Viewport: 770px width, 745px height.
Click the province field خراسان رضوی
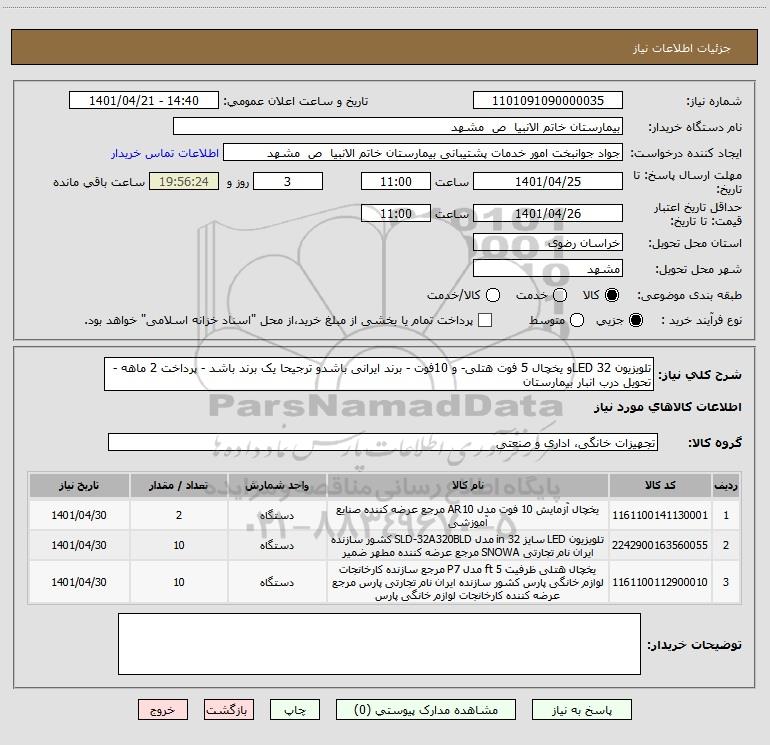click(548, 242)
